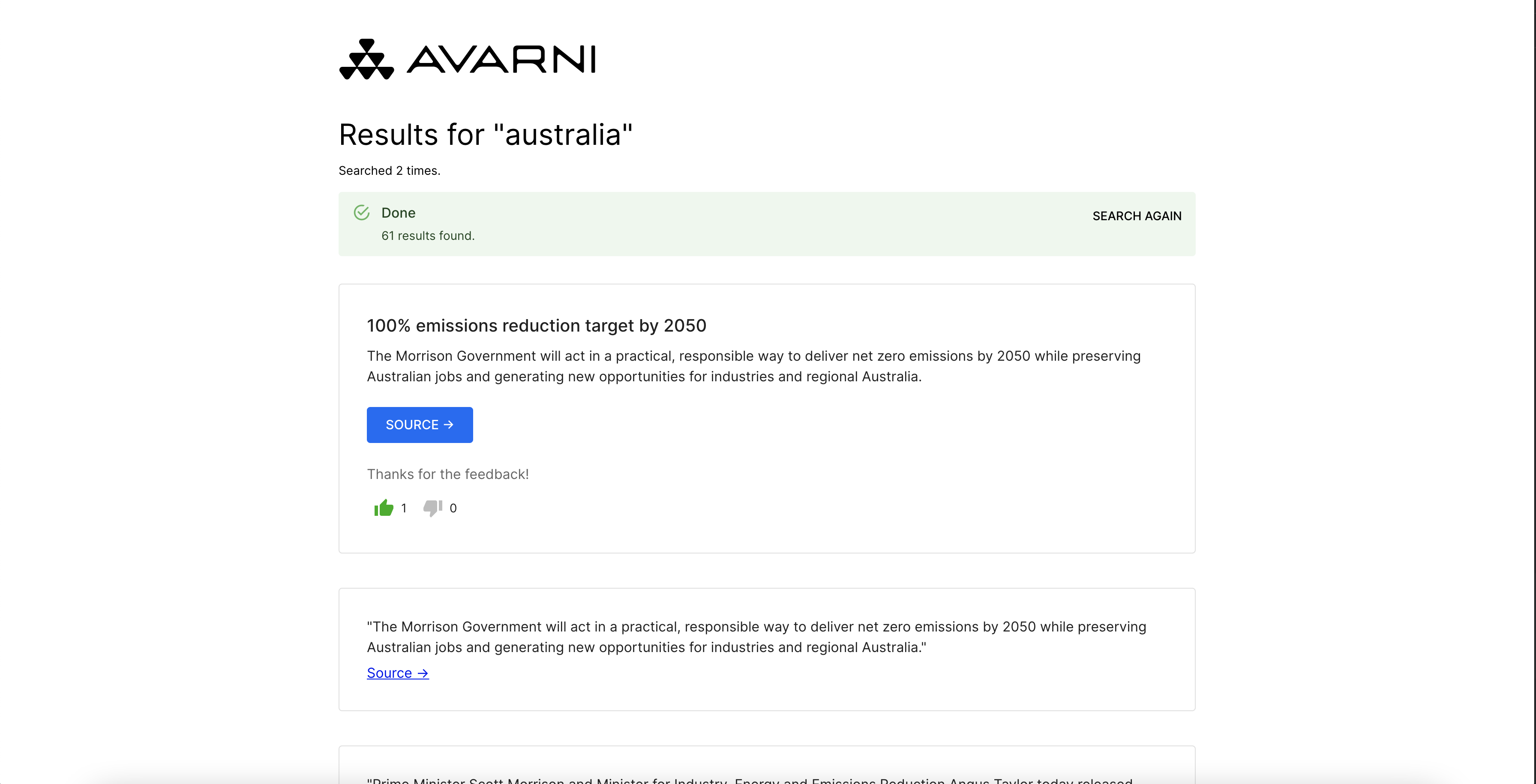Click the thumbs up count showing 1
The image size is (1536, 784).
tap(404, 508)
